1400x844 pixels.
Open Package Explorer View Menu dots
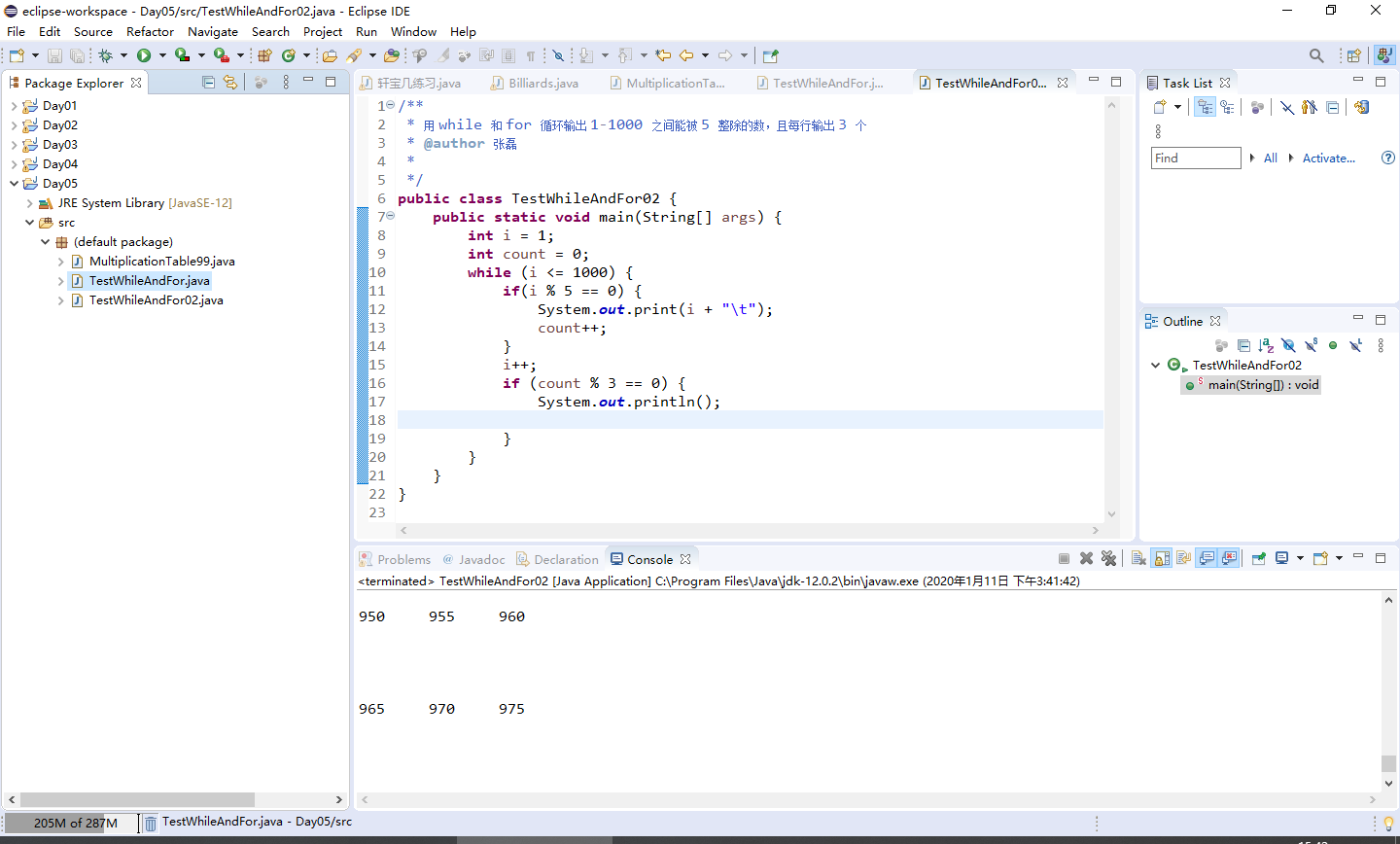tap(286, 83)
